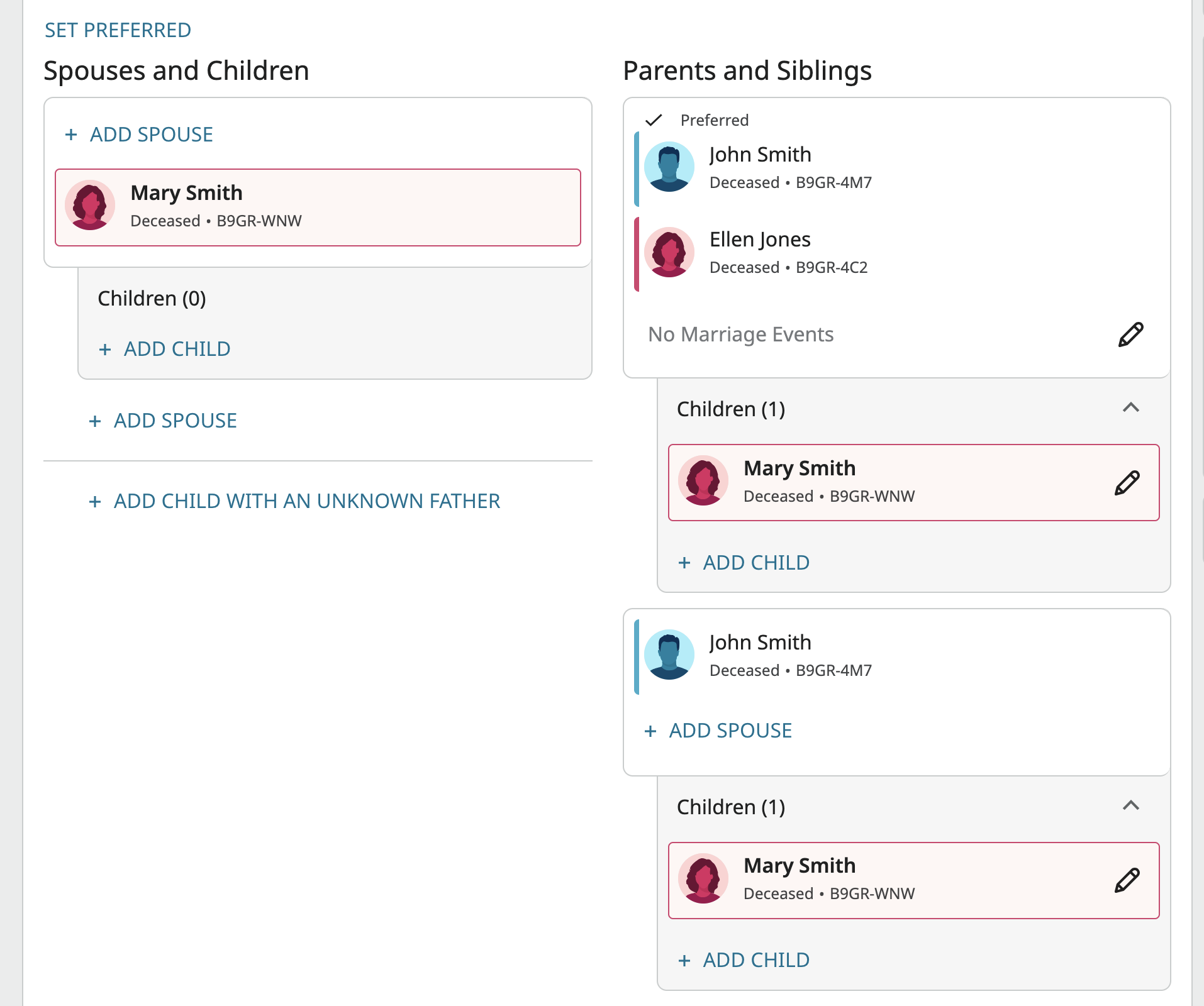Click Add Child under Children (0)
Image resolution: width=1204 pixels, height=1006 pixels.
pos(177,349)
